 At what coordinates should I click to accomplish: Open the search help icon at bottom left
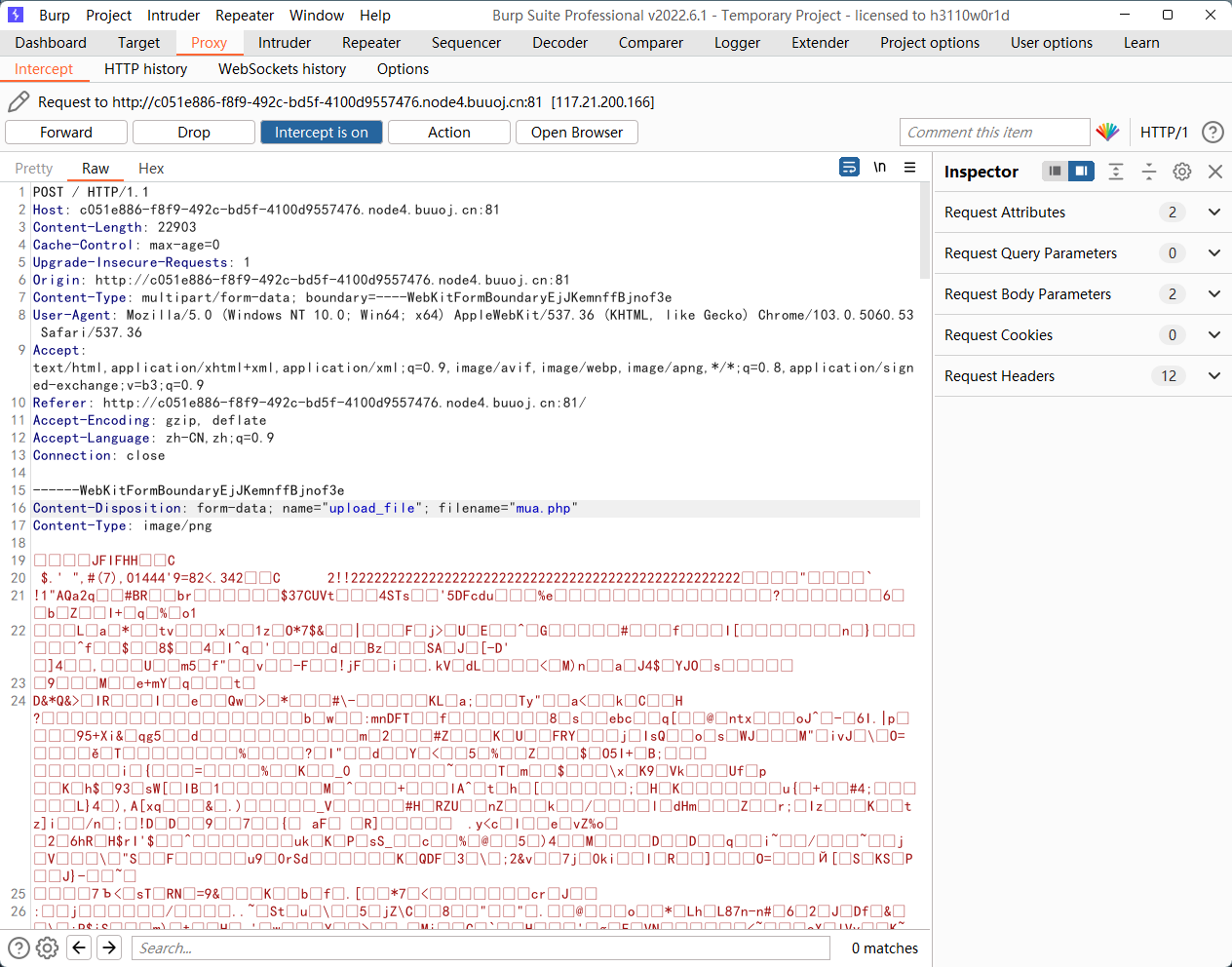point(19,947)
